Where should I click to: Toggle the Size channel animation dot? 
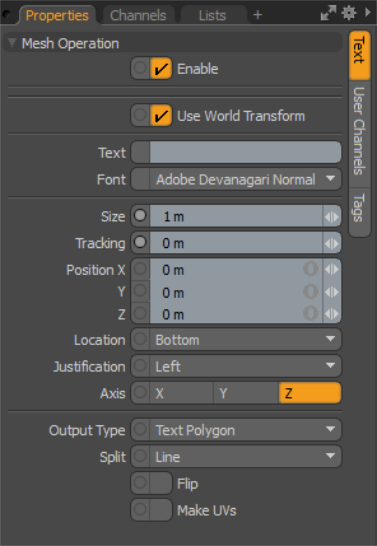pos(140,216)
